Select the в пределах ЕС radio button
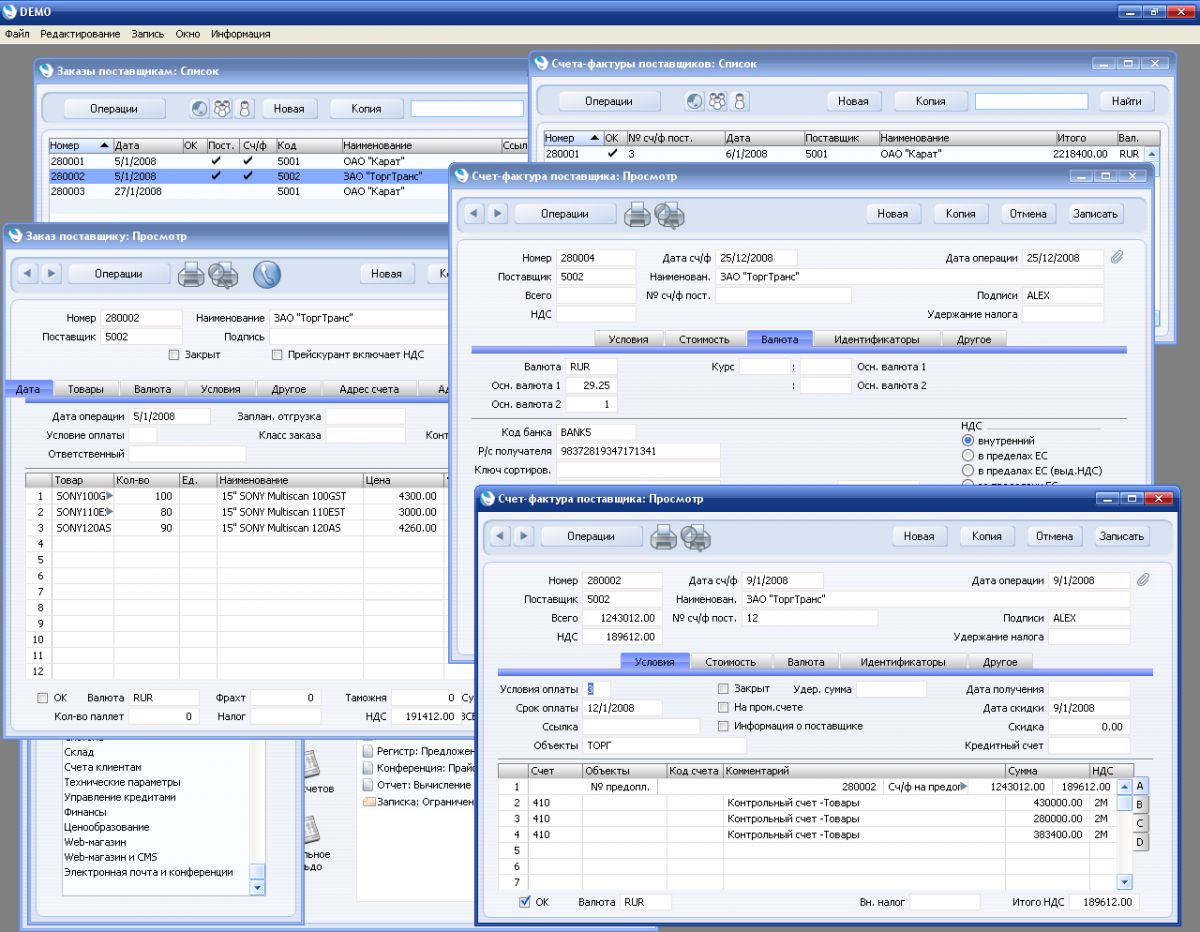This screenshot has height=932, width=1200. 967,455
